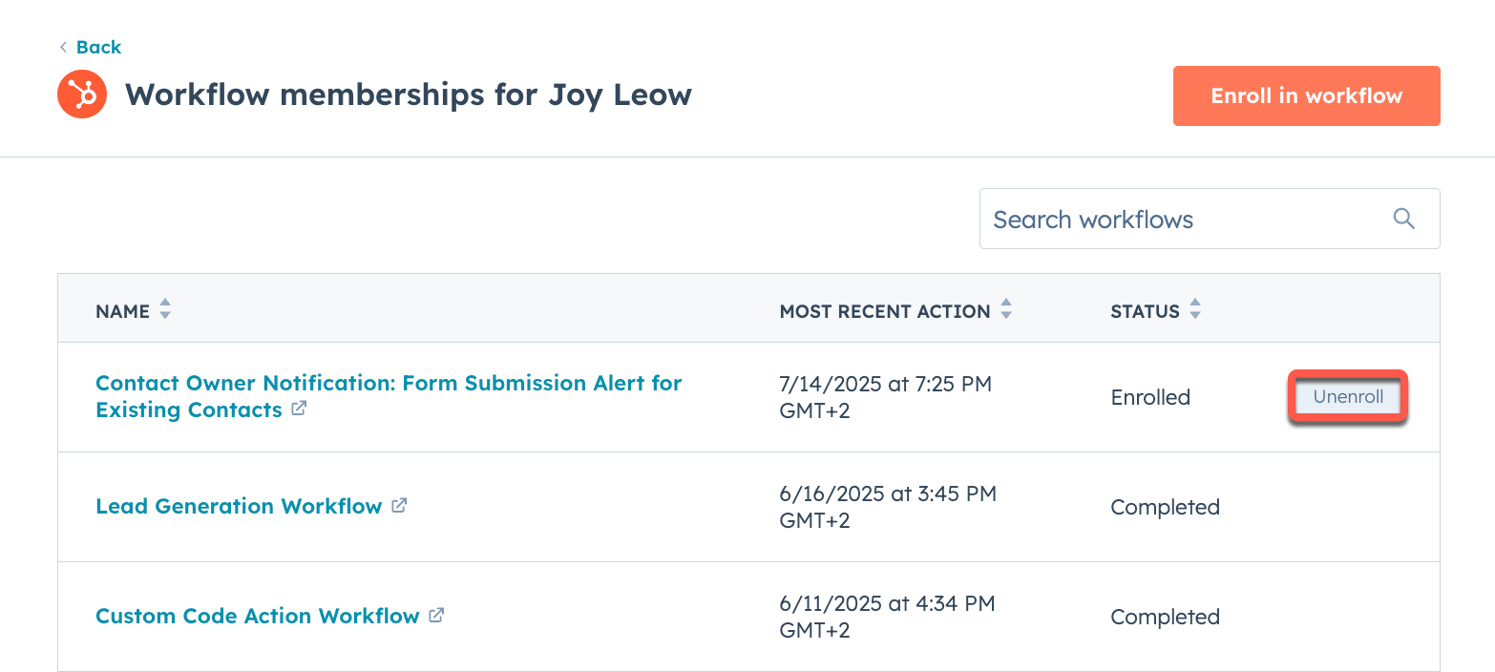The height and width of the screenshot is (672, 1495).
Task: Click the HubSpot sprocket logo icon
Action: 82,94
